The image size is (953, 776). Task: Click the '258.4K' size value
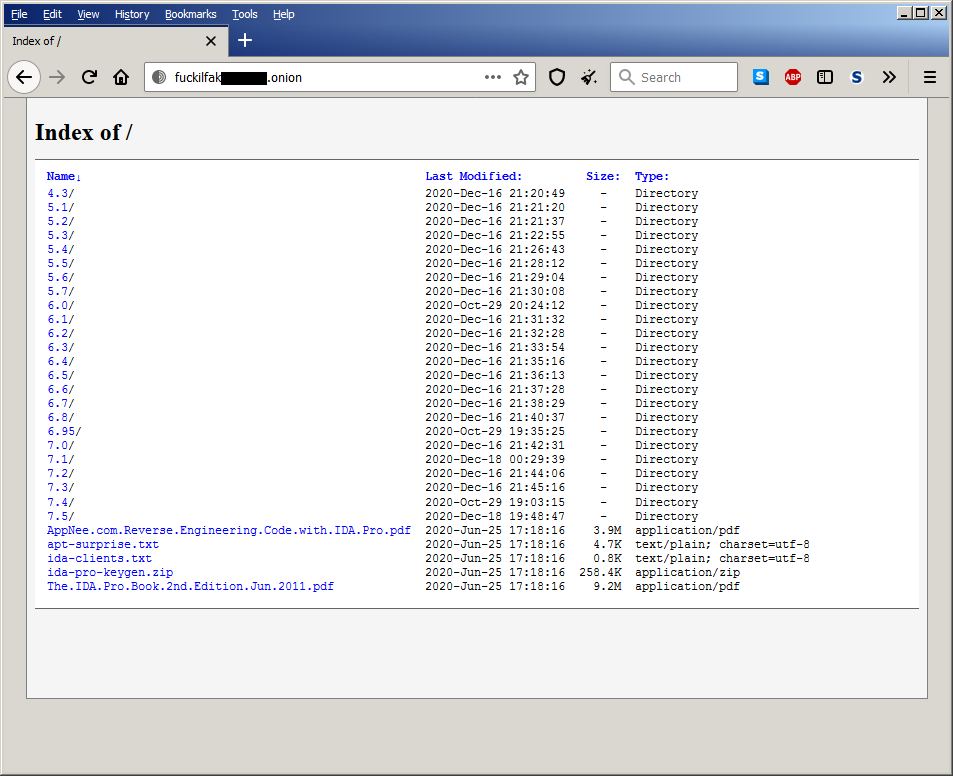(x=600, y=572)
